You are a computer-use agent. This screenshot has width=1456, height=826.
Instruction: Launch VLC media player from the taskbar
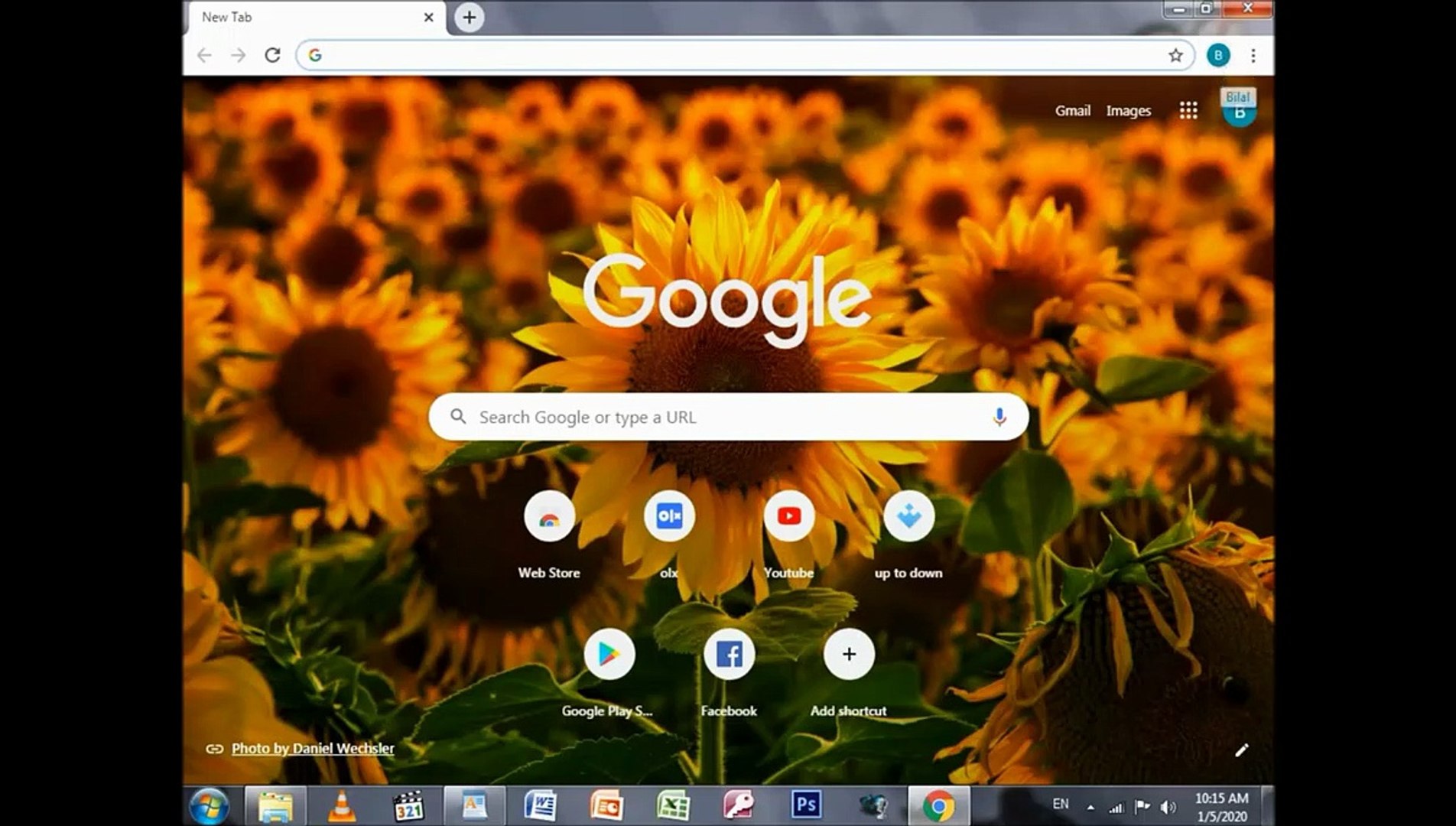343,805
